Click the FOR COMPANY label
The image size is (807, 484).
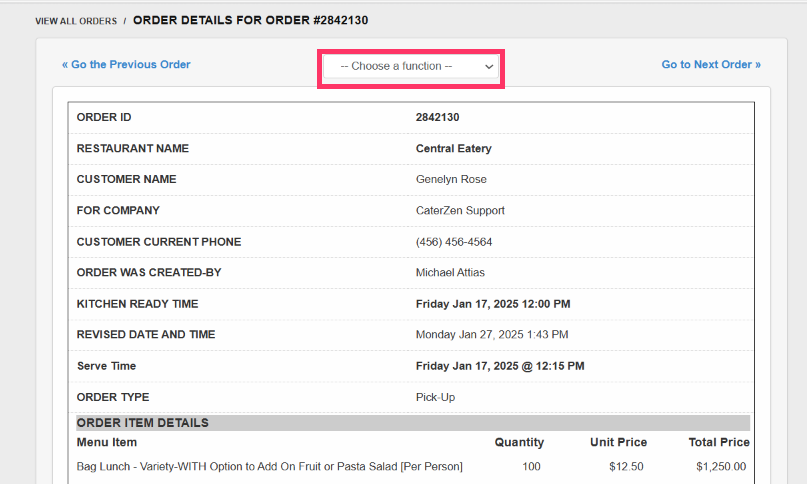(118, 211)
